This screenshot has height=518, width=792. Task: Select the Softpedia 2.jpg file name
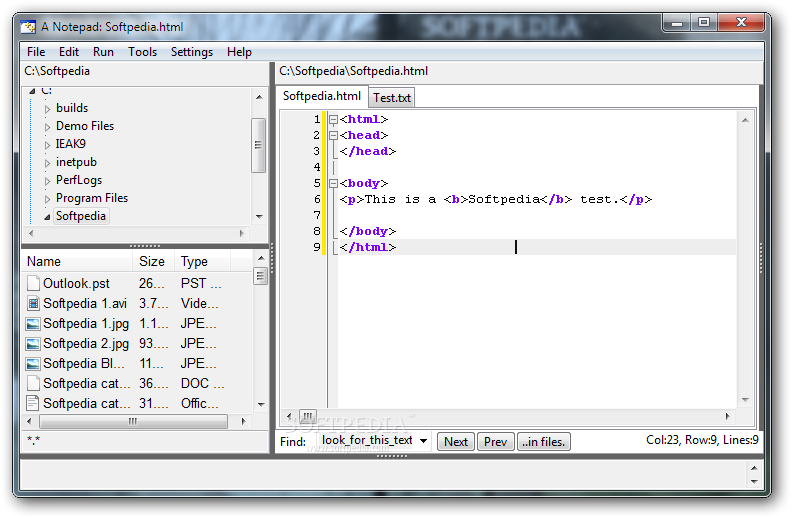pyautogui.click(x=86, y=343)
